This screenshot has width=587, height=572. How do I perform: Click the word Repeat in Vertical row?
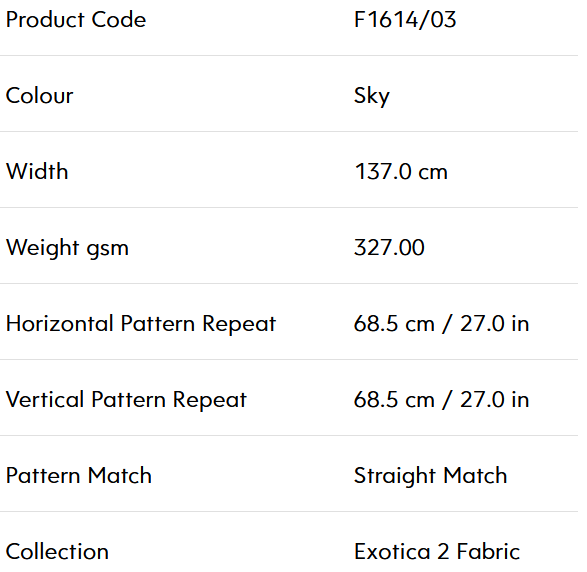[x=210, y=401]
